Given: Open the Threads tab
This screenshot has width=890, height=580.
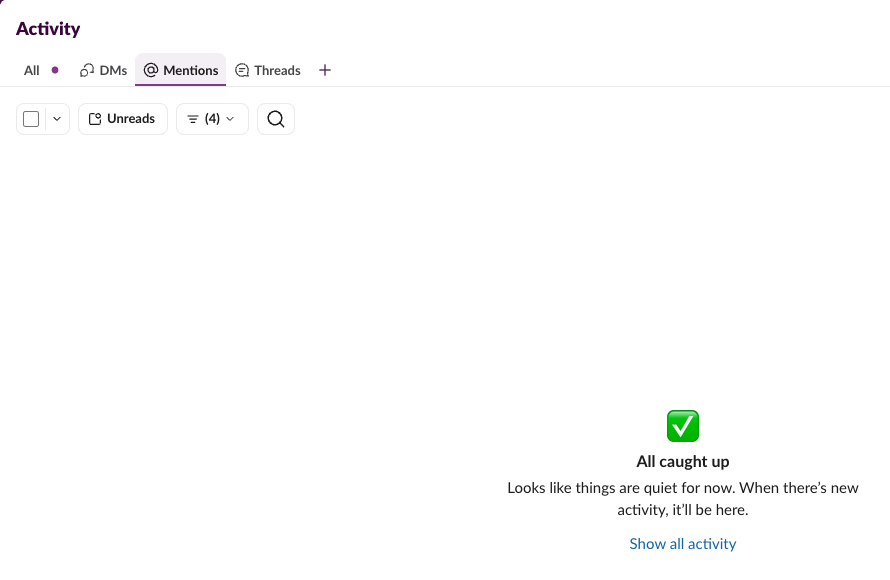Looking at the screenshot, I should pos(268,70).
